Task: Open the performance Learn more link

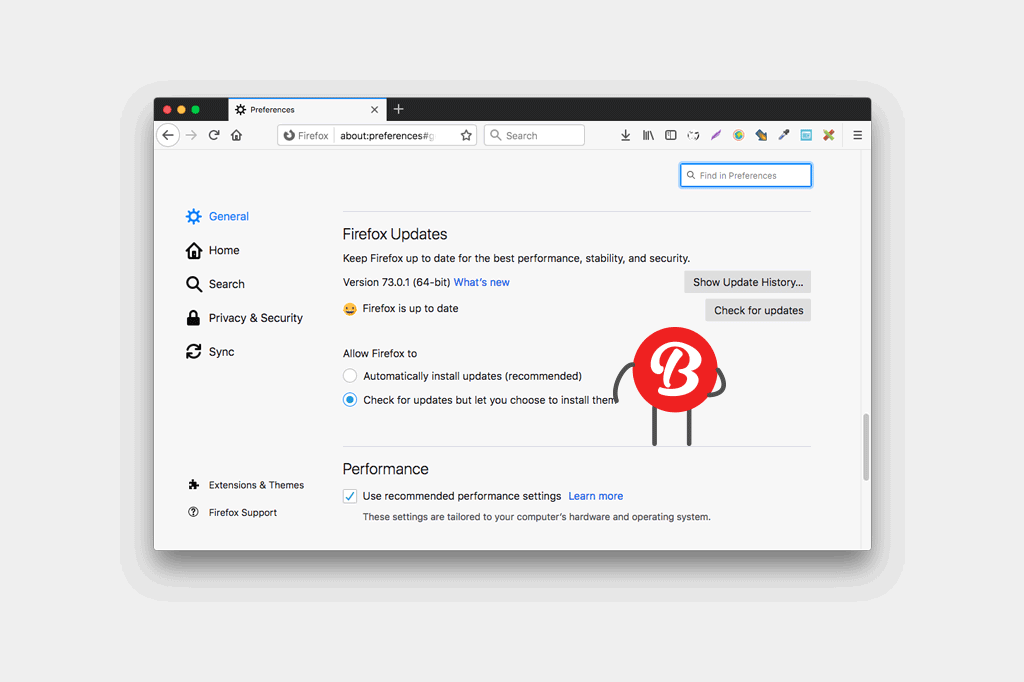Action: click(596, 496)
